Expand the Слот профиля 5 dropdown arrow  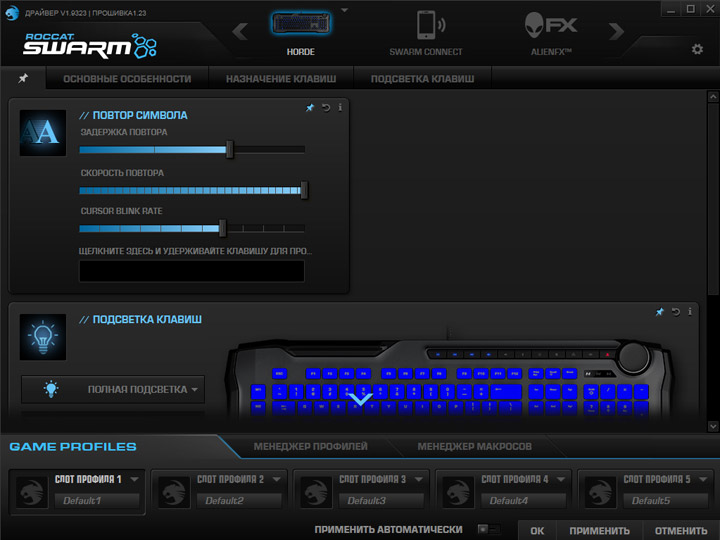click(x=703, y=479)
